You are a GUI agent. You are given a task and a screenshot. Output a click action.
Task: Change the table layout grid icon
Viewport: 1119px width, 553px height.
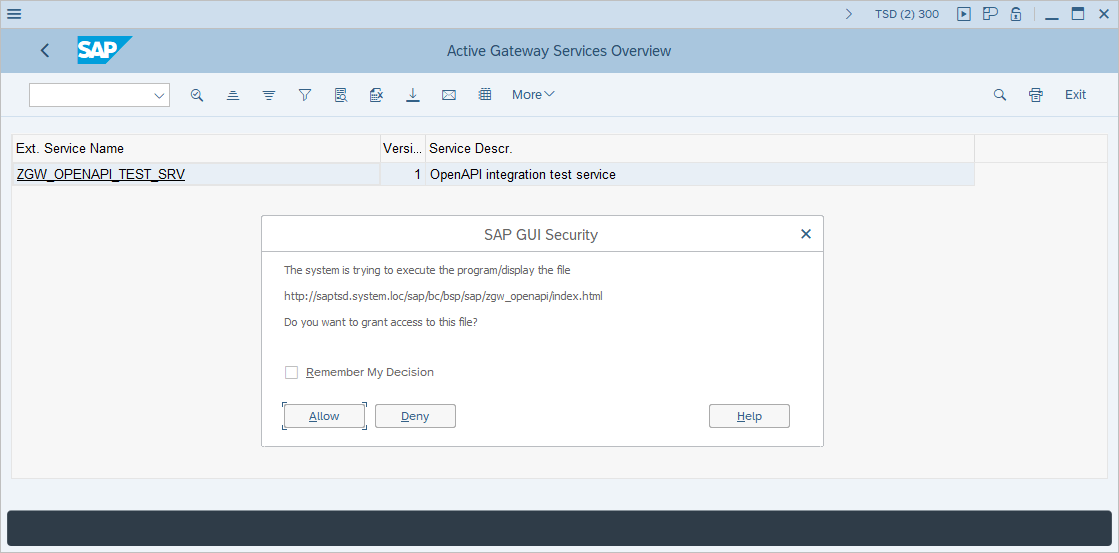tap(485, 95)
